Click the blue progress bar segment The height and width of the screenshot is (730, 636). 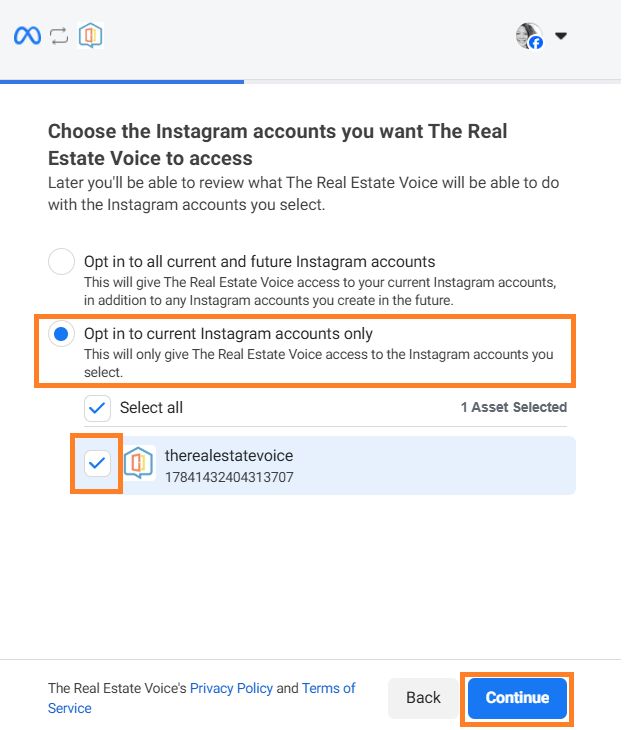[122, 82]
